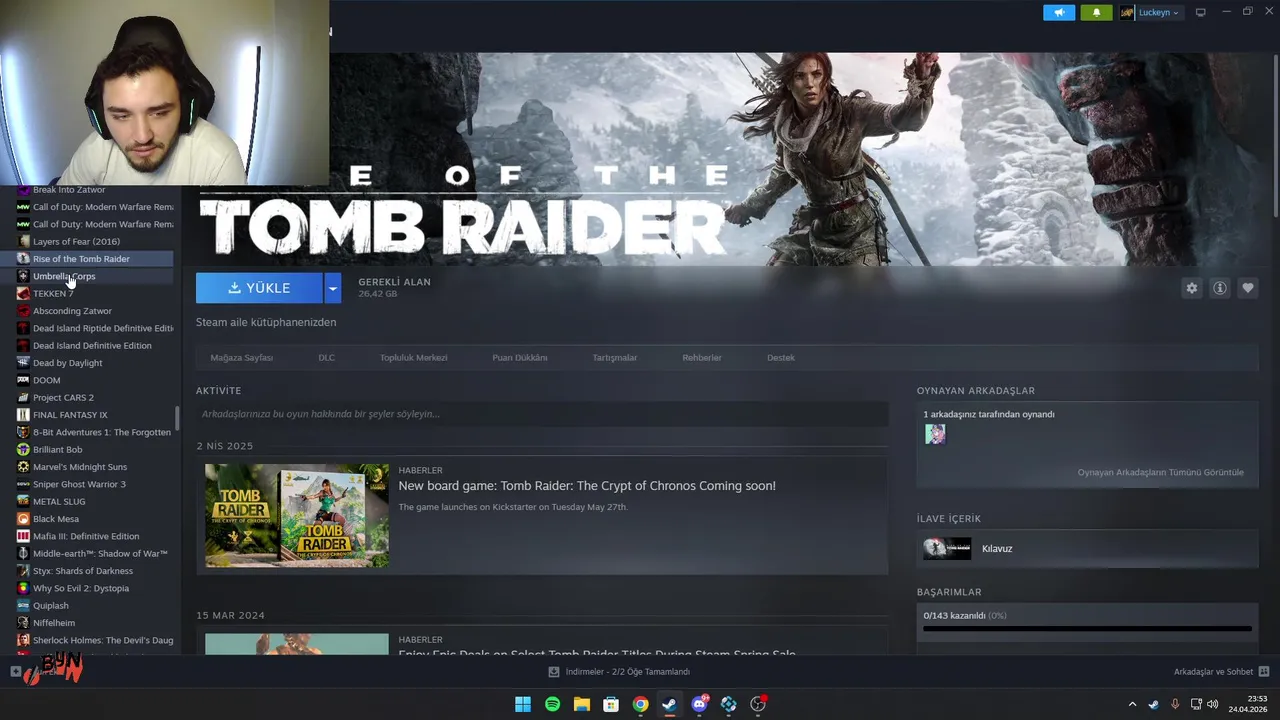The image size is (1280, 720).
Task: Open the DLC tab
Action: click(326, 357)
